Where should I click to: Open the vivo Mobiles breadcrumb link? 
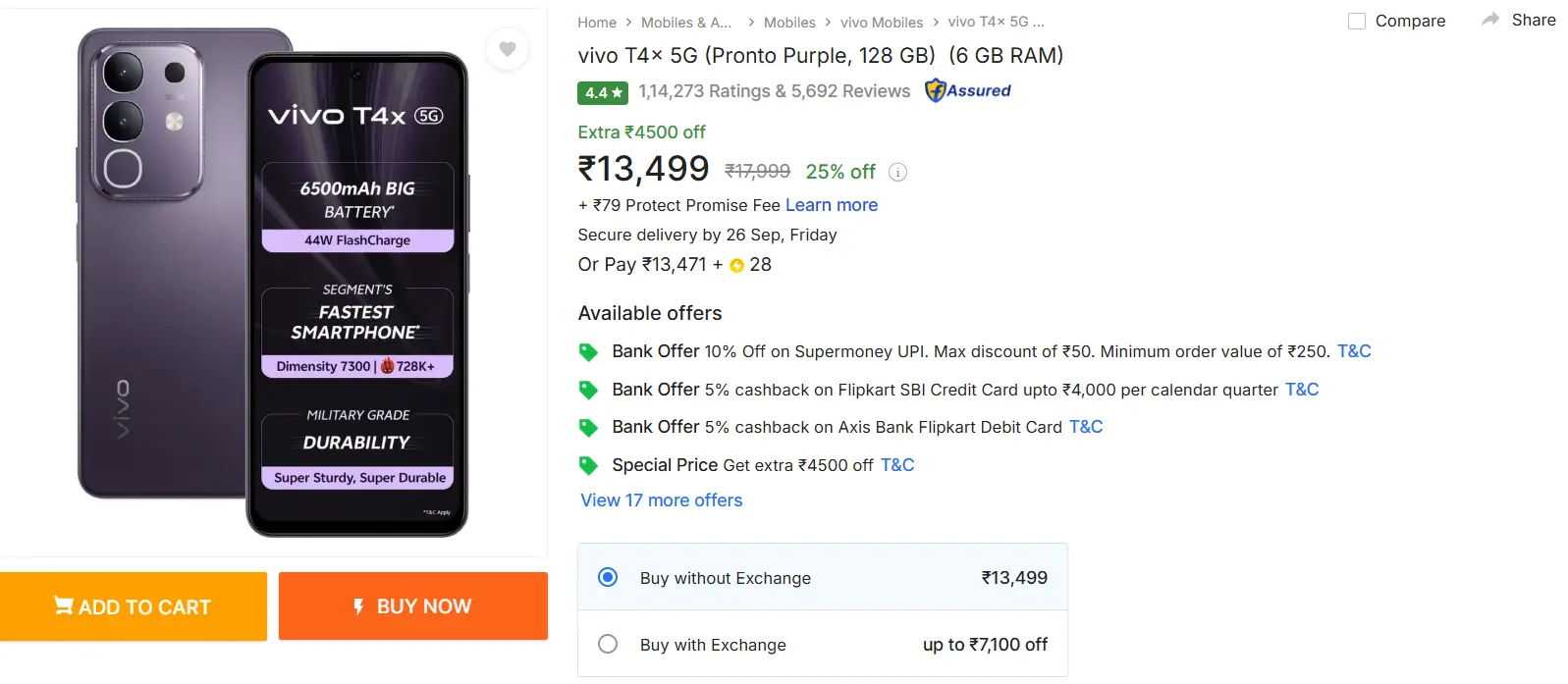pyautogui.click(x=882, y=22)
